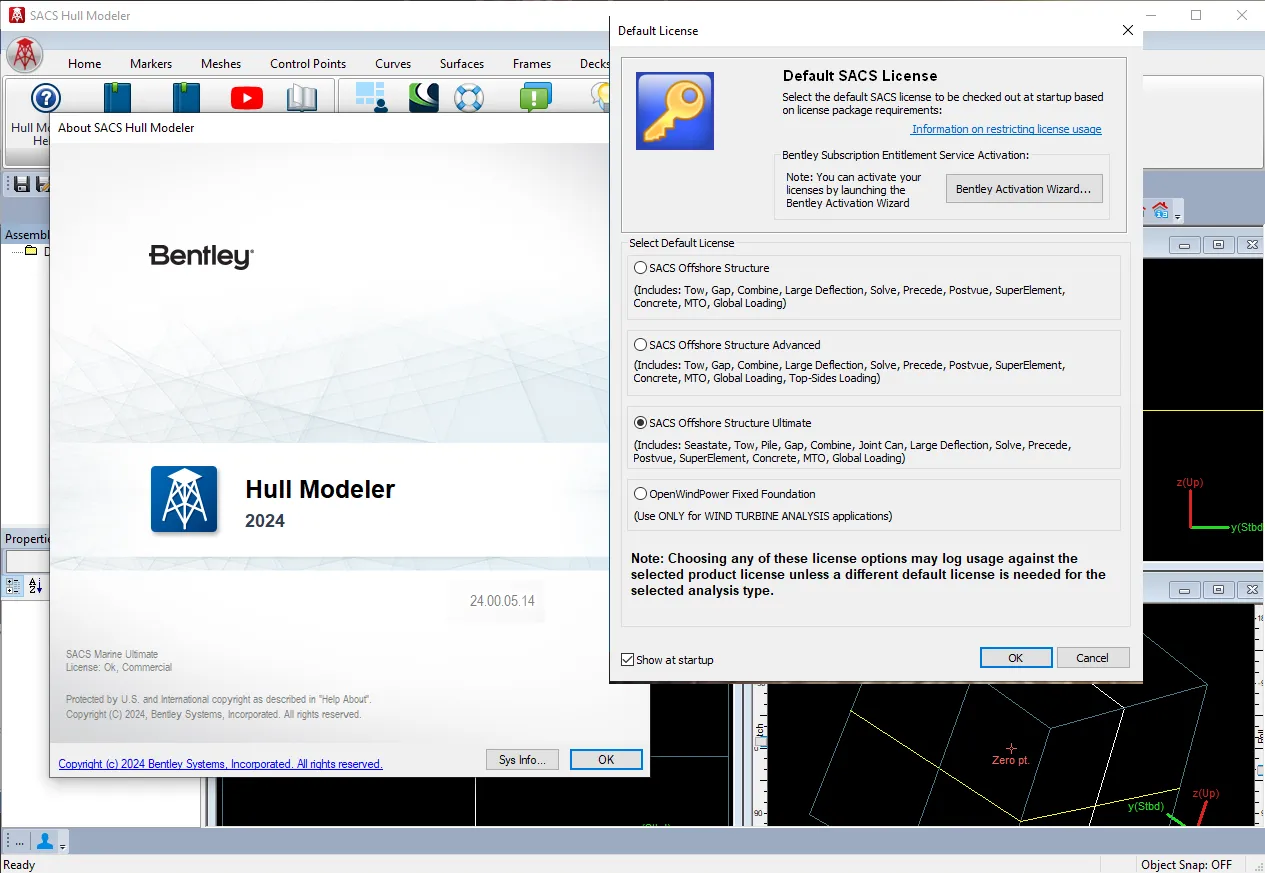Viewport: 1265px width, 873px height.
Task: Switch to the Meshes ribbon tab
Action: (x=221, y=64)
